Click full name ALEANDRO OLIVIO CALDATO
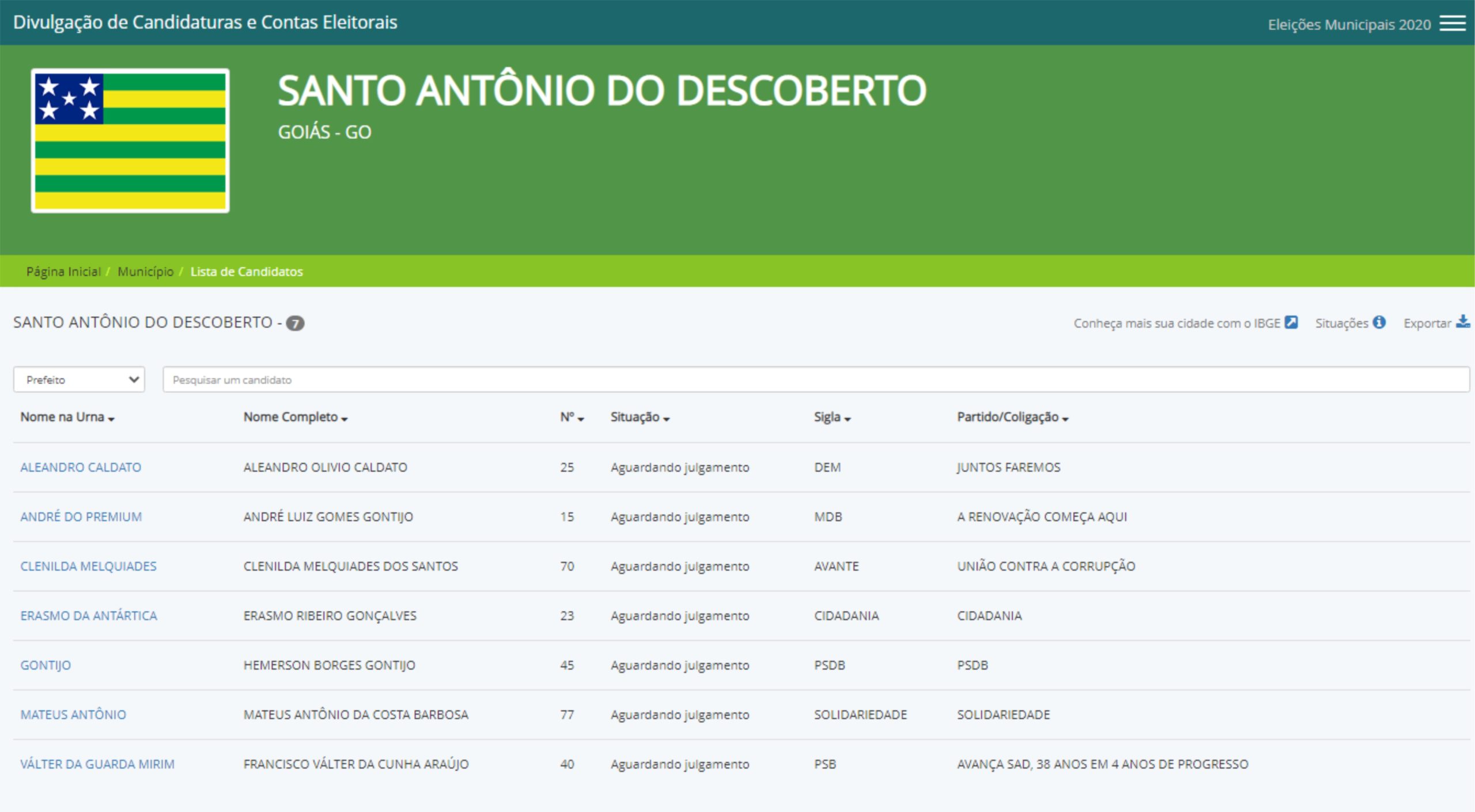Image resolution: width=1475 pixels, height=812 pixels. [325, 467]
